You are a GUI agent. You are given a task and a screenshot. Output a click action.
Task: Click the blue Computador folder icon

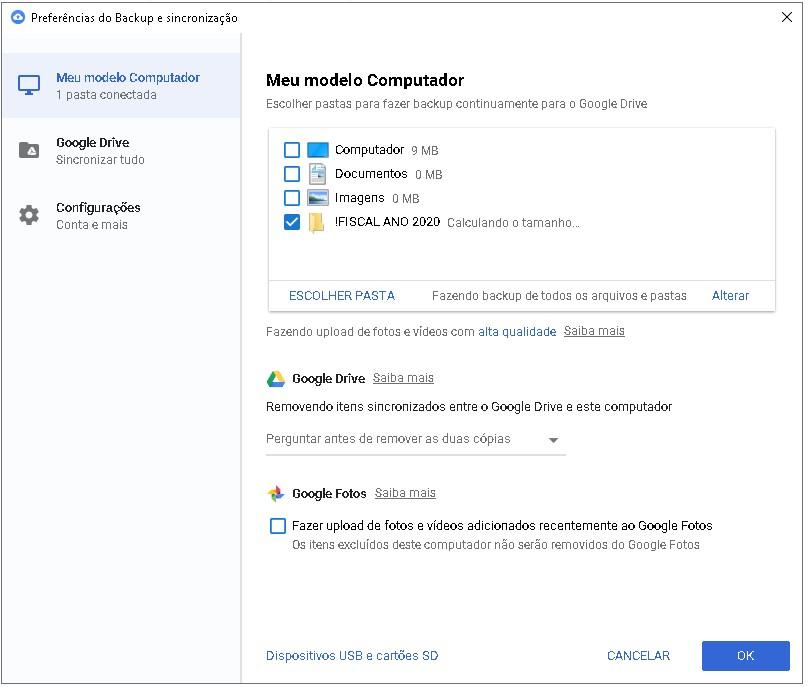[317, 150]
